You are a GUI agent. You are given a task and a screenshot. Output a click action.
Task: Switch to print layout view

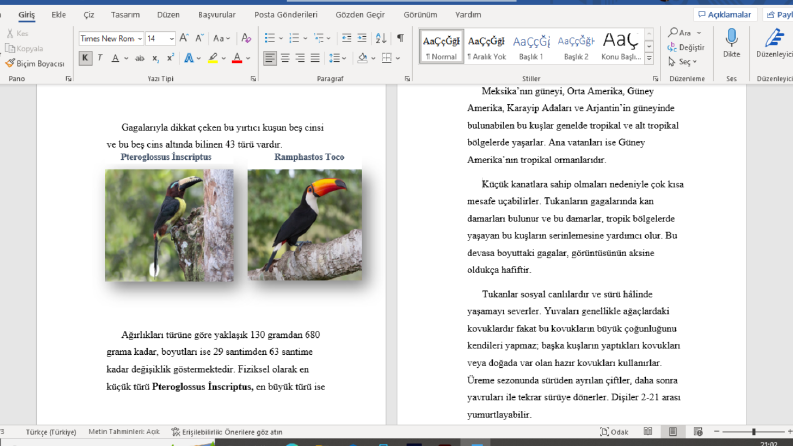673,431
